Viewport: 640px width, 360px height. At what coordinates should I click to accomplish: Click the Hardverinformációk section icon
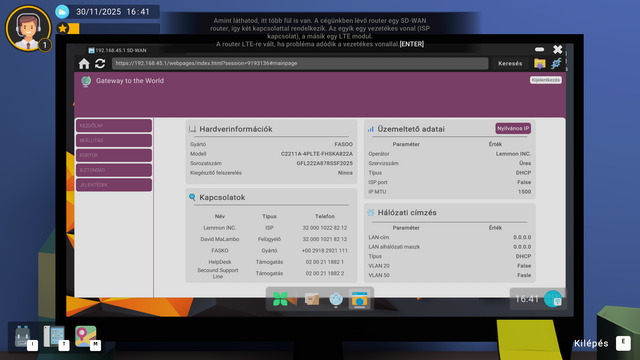pos(192,129)
